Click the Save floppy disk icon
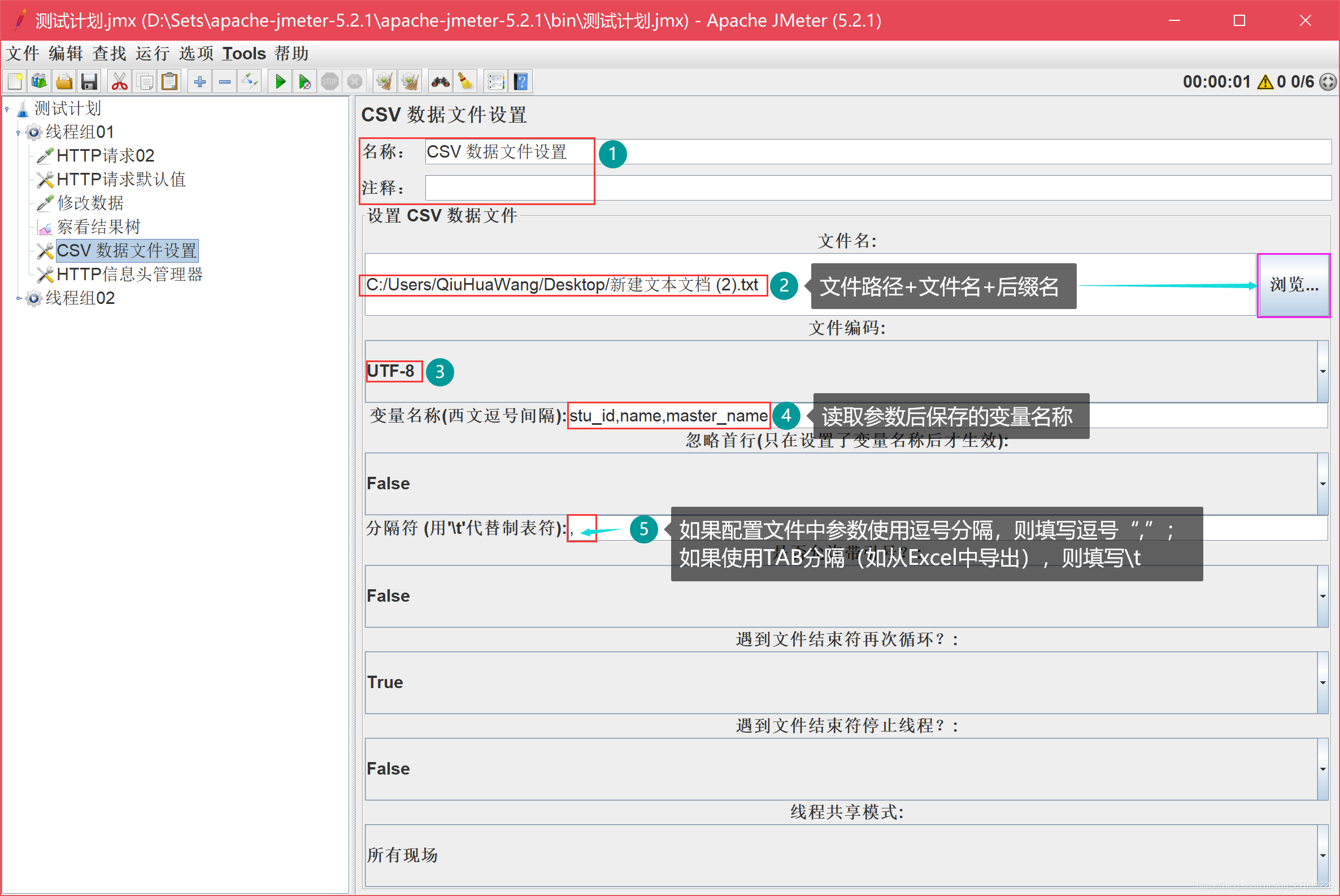This screenshot has width=1340, height=896. point(89,82)
